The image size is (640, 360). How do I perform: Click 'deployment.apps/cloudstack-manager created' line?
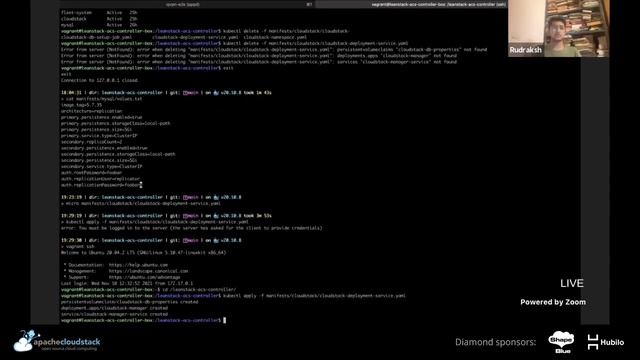click(114, 308)
